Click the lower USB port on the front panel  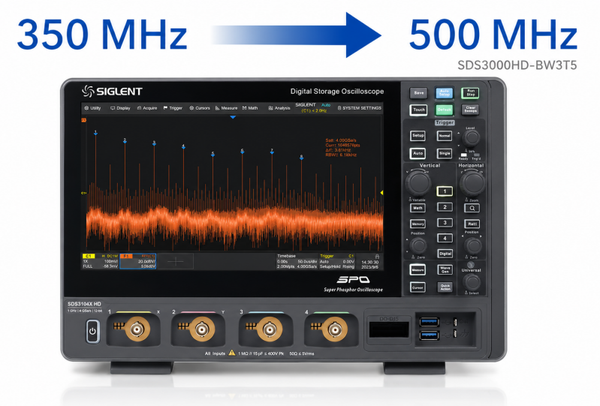(429, 335)
